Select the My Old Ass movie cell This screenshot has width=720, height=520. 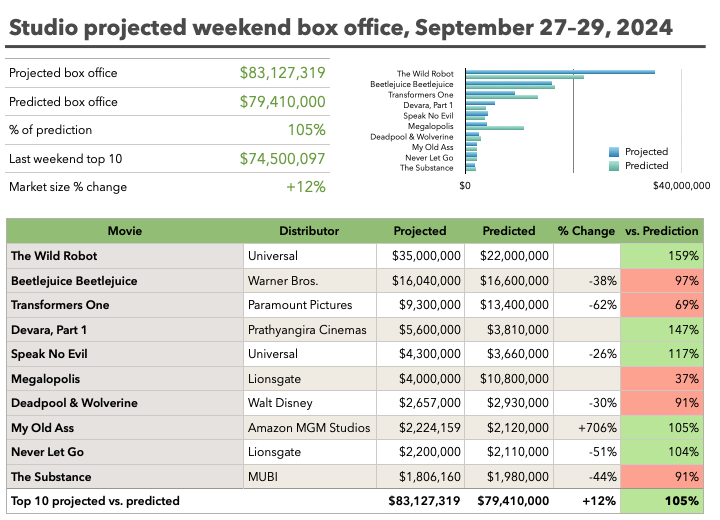tap(125, 428)
